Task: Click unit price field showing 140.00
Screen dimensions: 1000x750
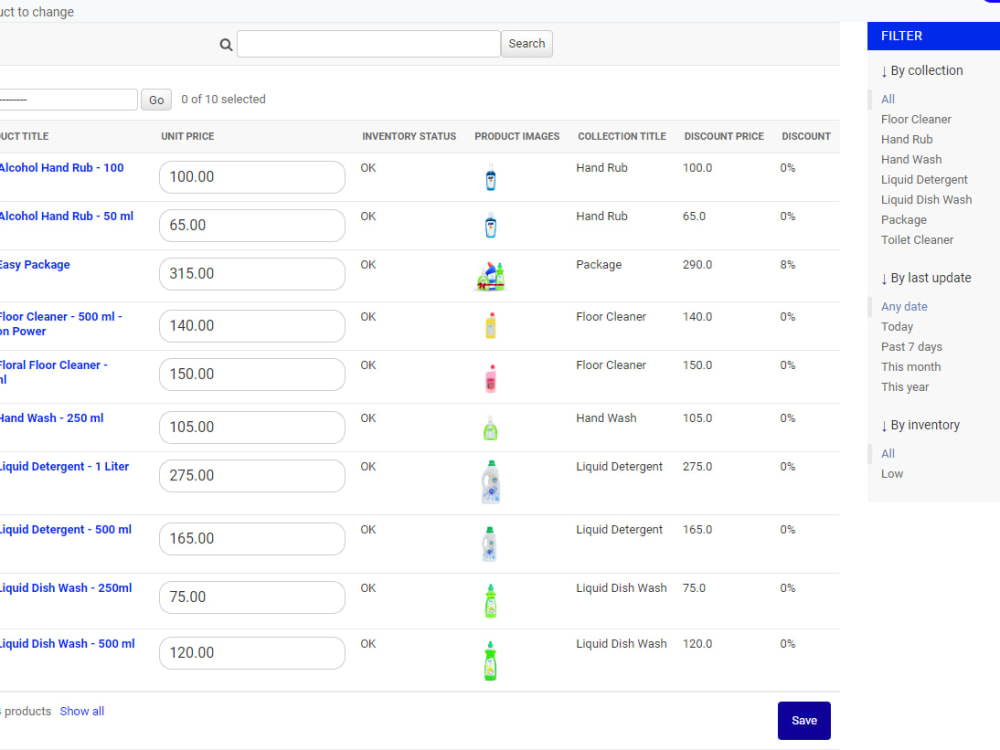Action: [x=252, y=327]
